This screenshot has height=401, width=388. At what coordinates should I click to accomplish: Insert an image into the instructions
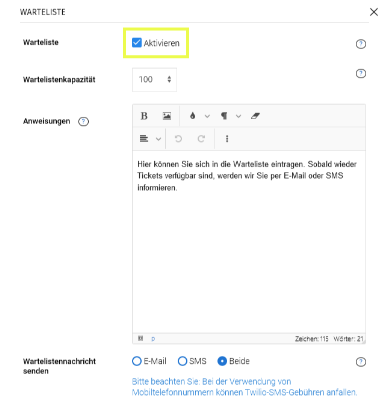(x=167, y=116)
